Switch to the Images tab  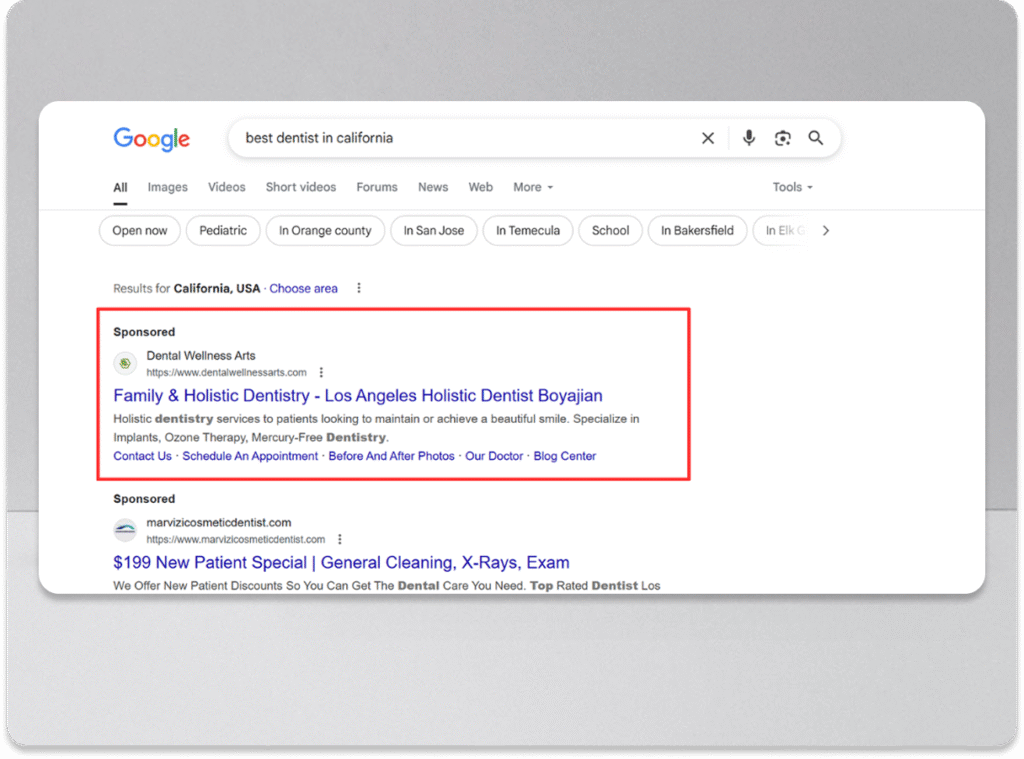click(167, 187)
